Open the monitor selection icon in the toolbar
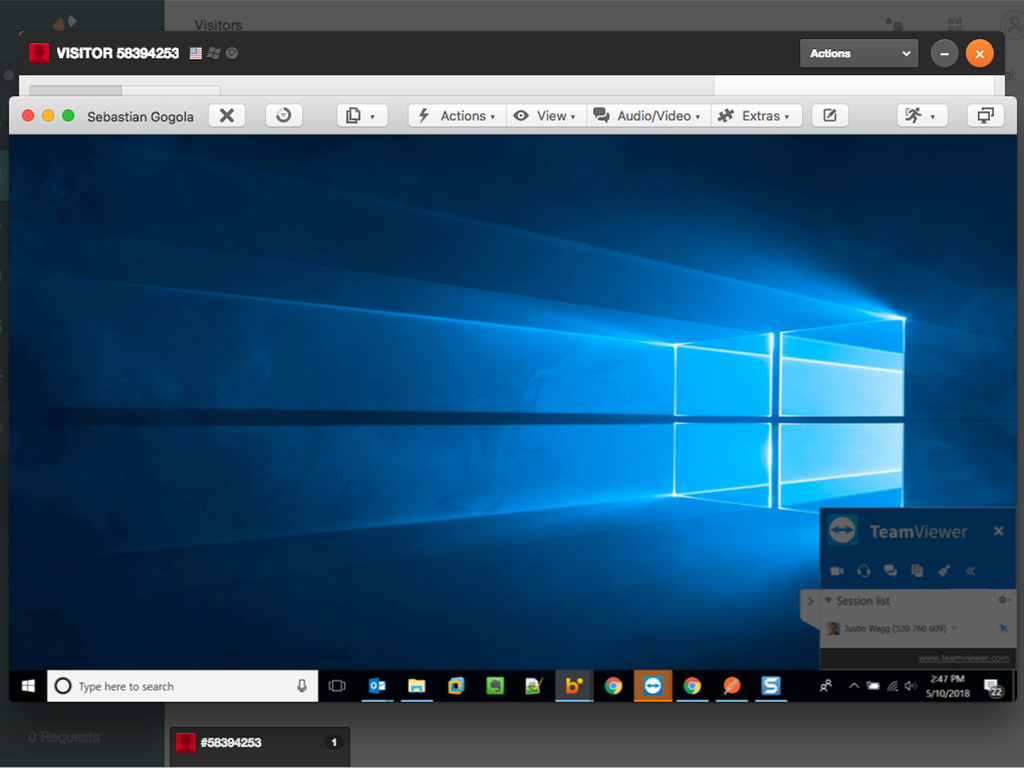This screenshot has height=768, width=1024. pyautogui.click(x=985, y=115)
